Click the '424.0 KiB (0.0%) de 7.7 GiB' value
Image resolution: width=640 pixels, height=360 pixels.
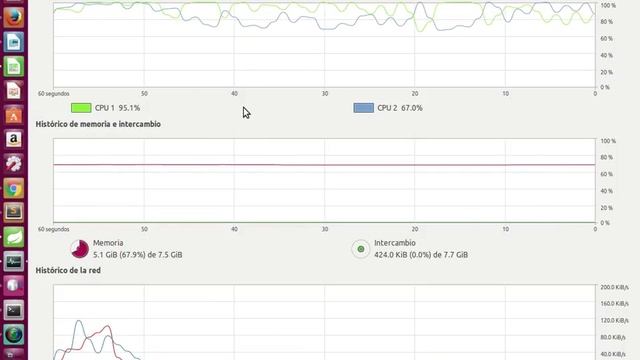[421, 255]
